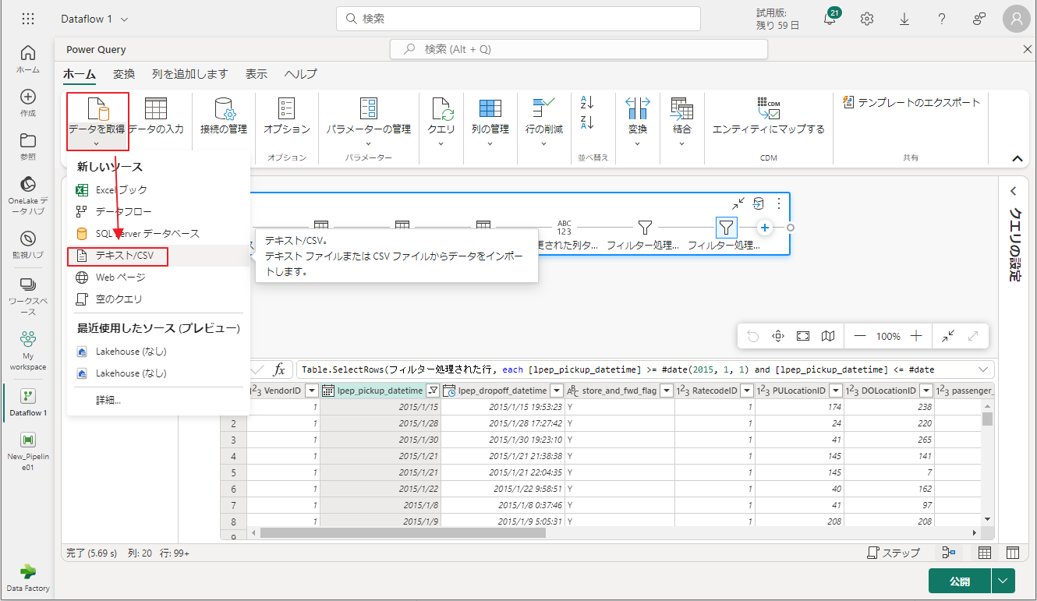
Task: Expand the クエリの設定 panel chevron
Action: [1013, 191]
